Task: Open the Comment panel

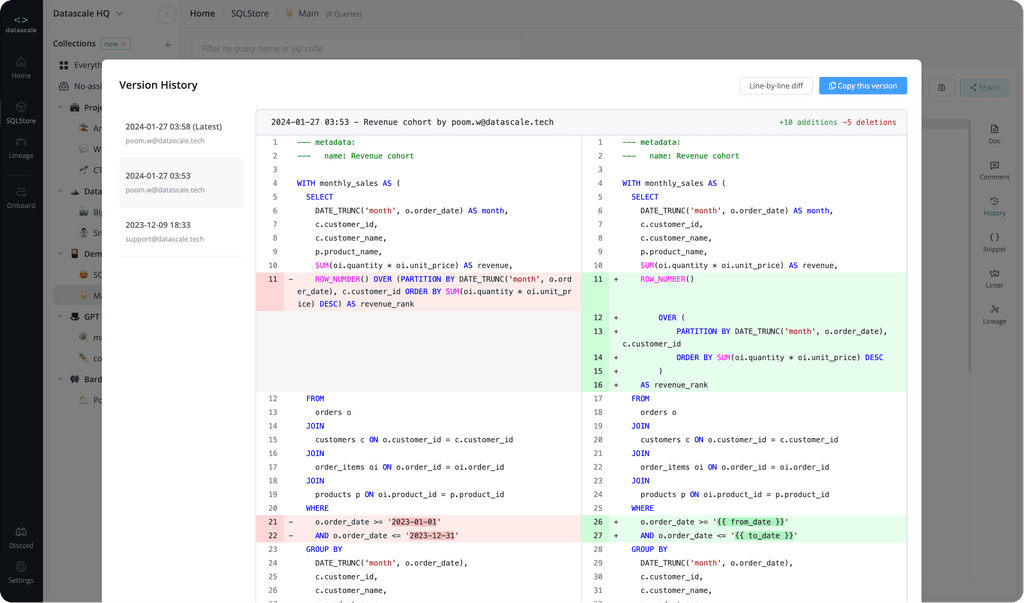Action: [994, 170]
